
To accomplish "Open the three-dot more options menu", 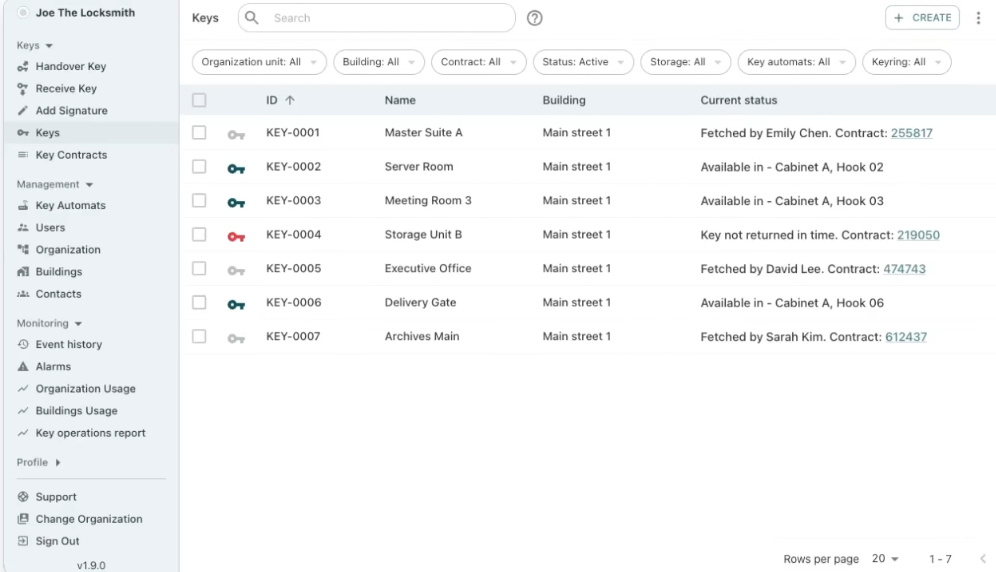I will pyautogui.click(x=978, y=18).
